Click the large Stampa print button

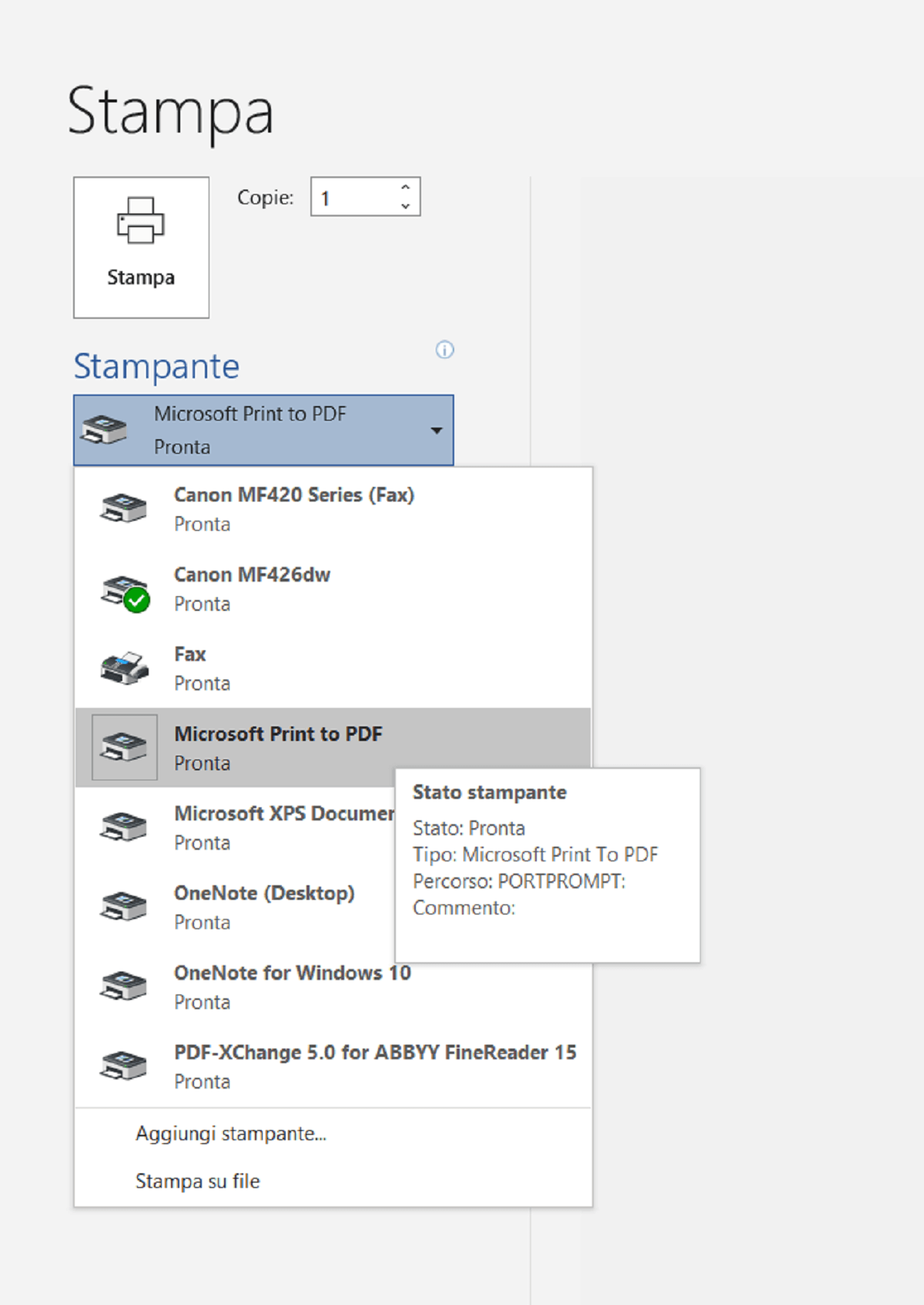(x=141, y=247)
